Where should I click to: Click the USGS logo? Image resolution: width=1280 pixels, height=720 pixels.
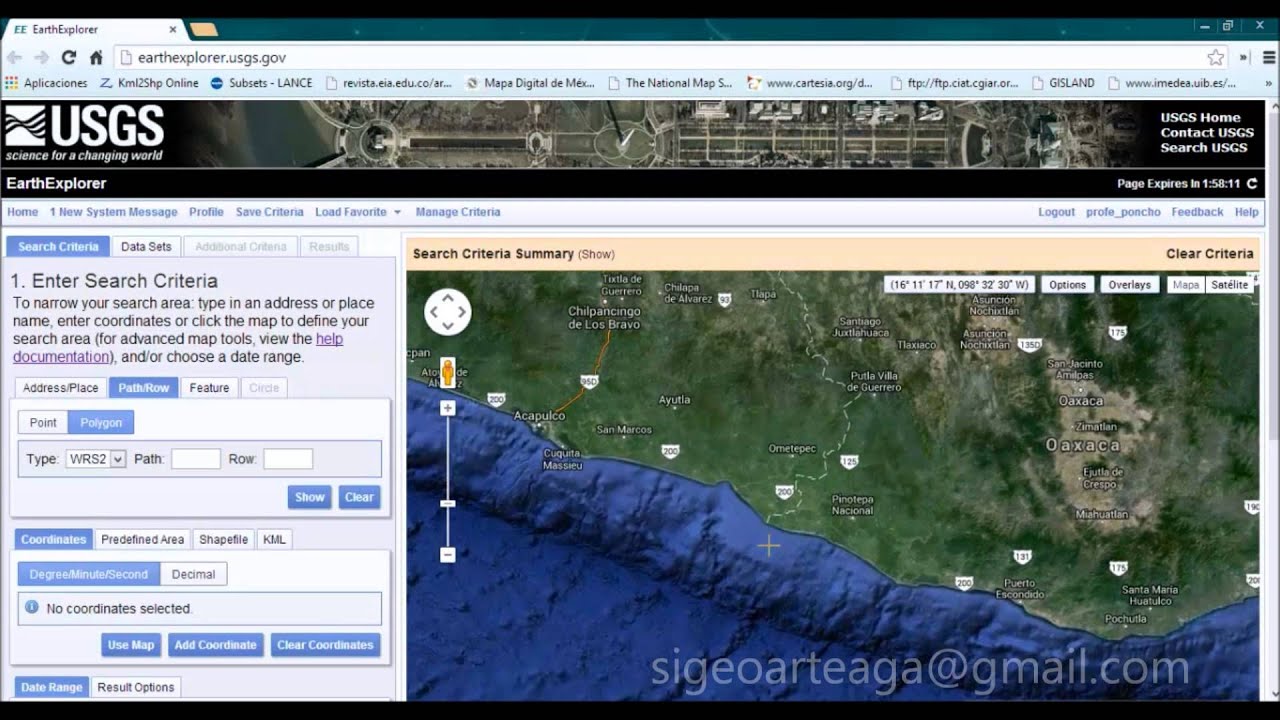pos(84,133)
